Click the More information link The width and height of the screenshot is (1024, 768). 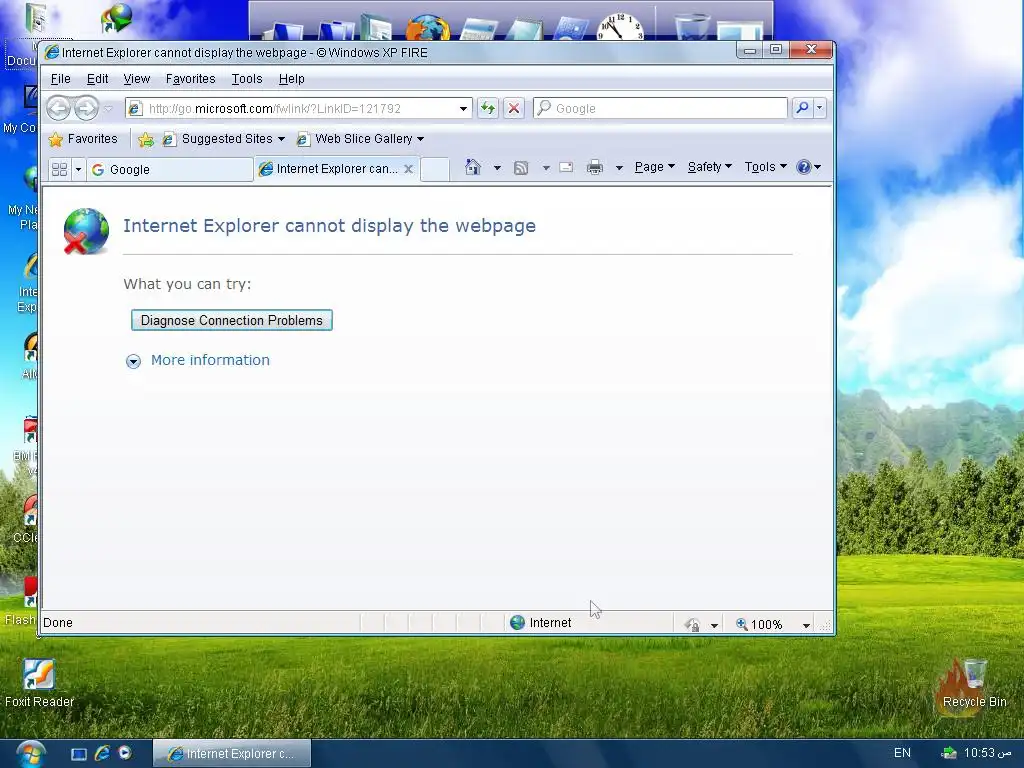point(210,360)
